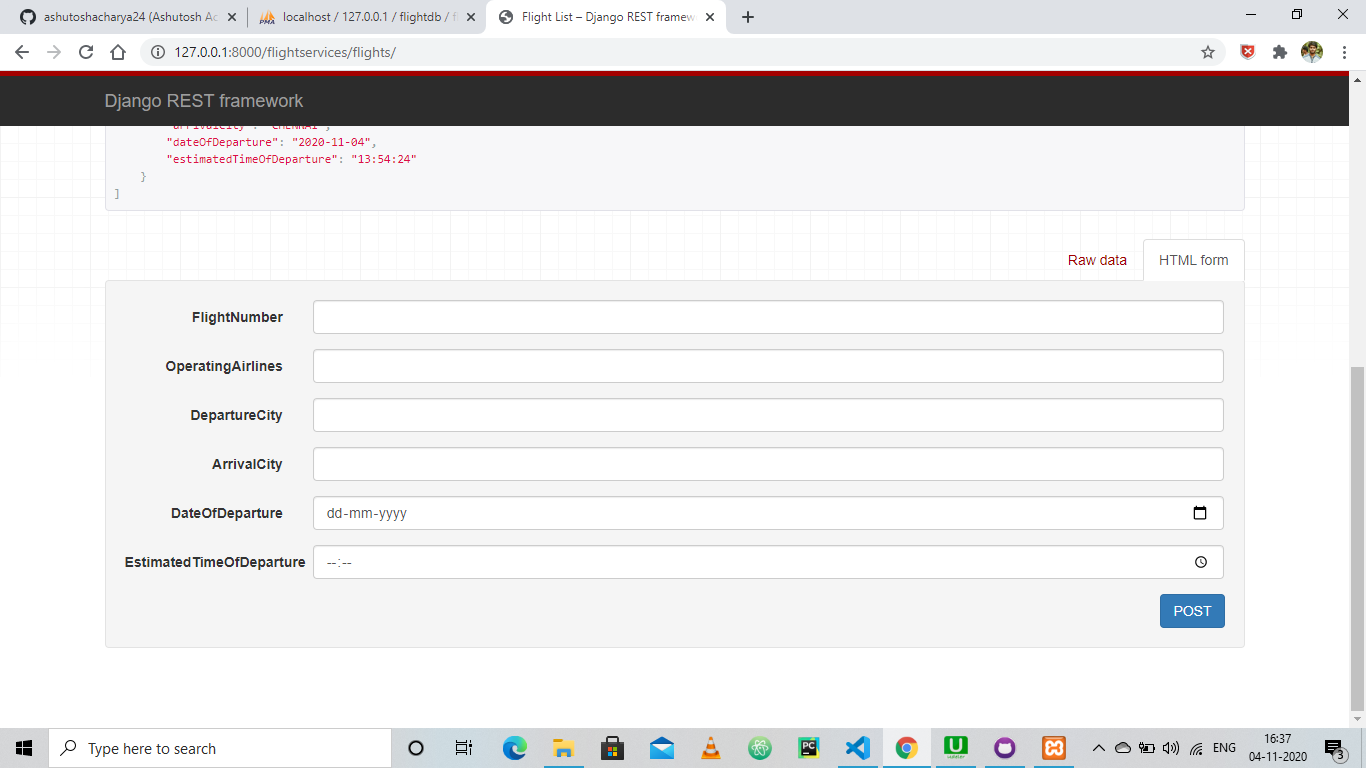Close the Flight List browser tab
1366x768 pixels.
pyautogui.click(x=710, y=17)
